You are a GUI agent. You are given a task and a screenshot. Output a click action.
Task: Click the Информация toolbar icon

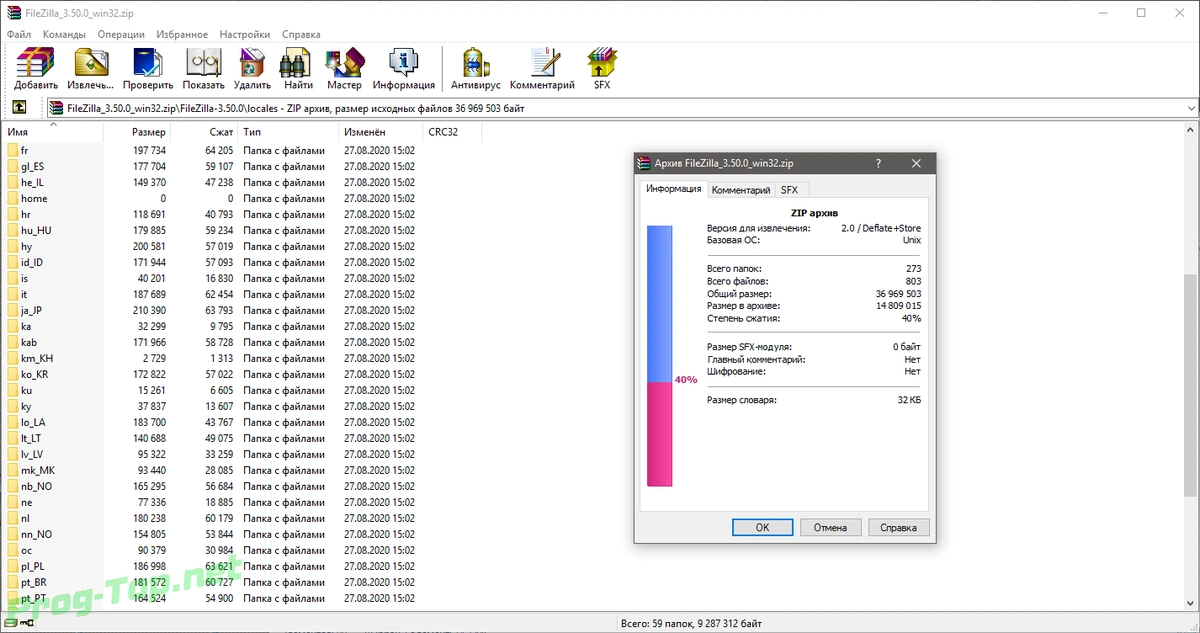pos(404,63)
